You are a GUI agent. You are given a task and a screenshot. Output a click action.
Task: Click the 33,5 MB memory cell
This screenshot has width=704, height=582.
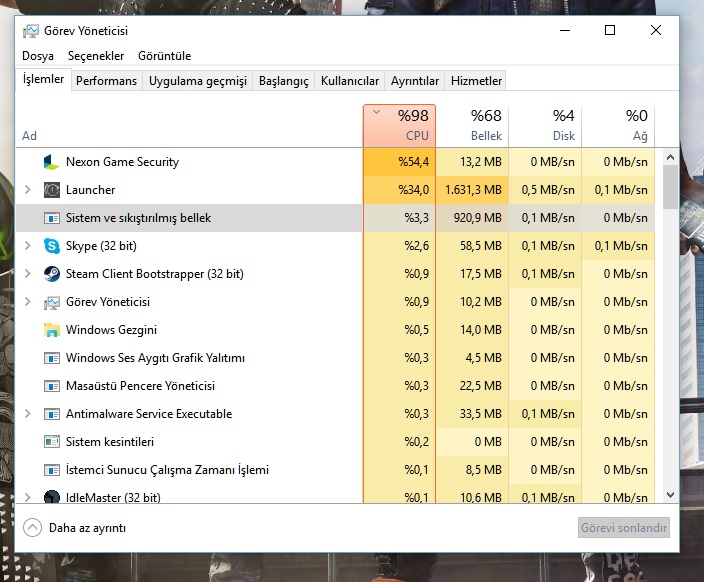point(472,414)
